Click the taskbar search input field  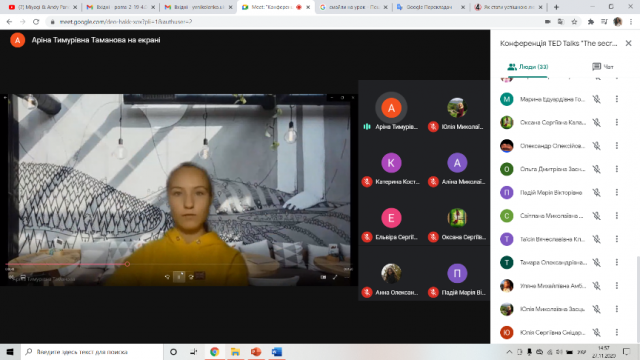92,352
